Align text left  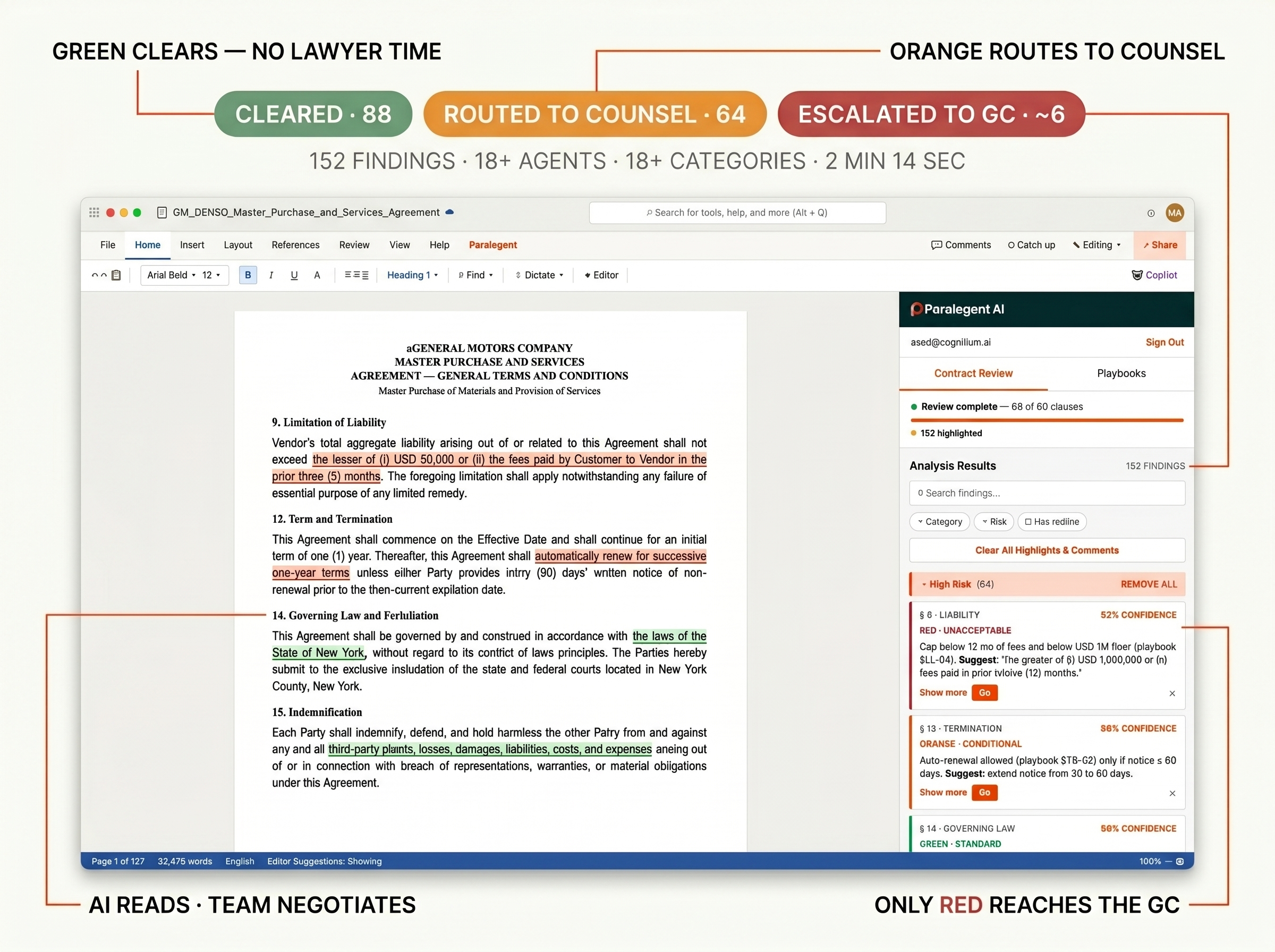tap(348, 275)
